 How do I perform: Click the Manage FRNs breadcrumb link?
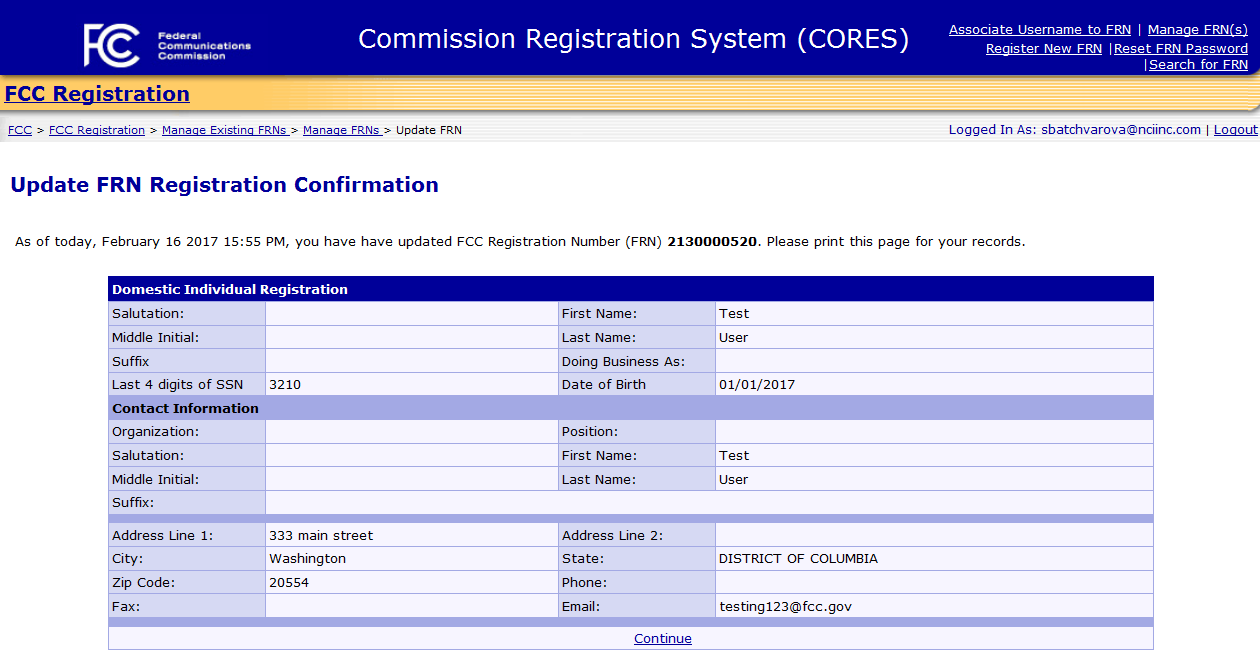click(340, 130)
